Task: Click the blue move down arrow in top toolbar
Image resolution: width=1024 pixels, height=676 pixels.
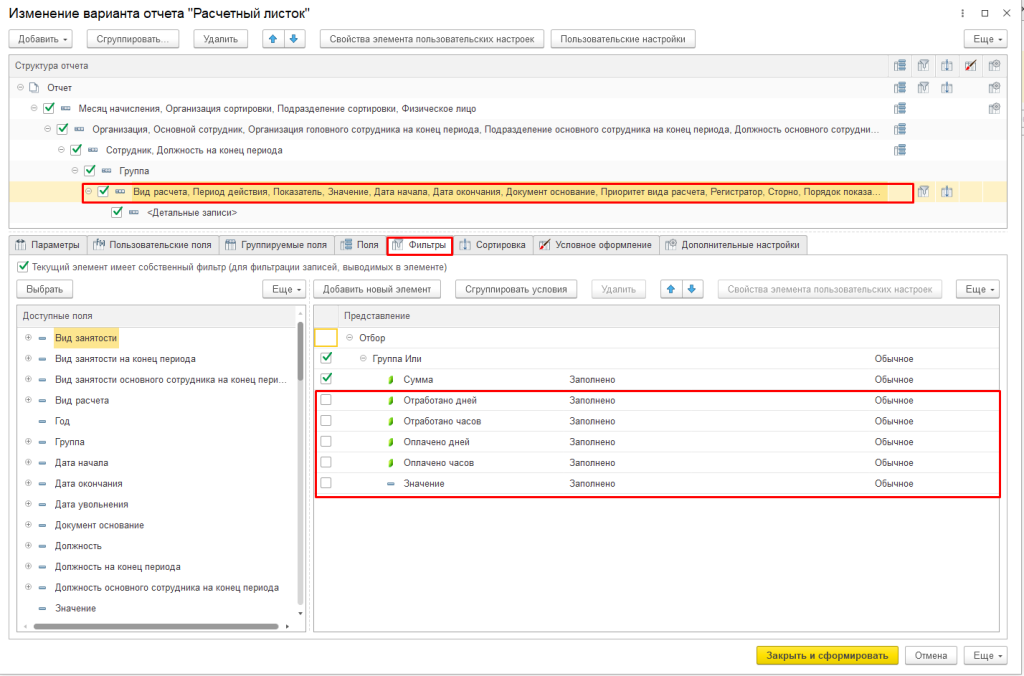Action: [x=293, y=39]
